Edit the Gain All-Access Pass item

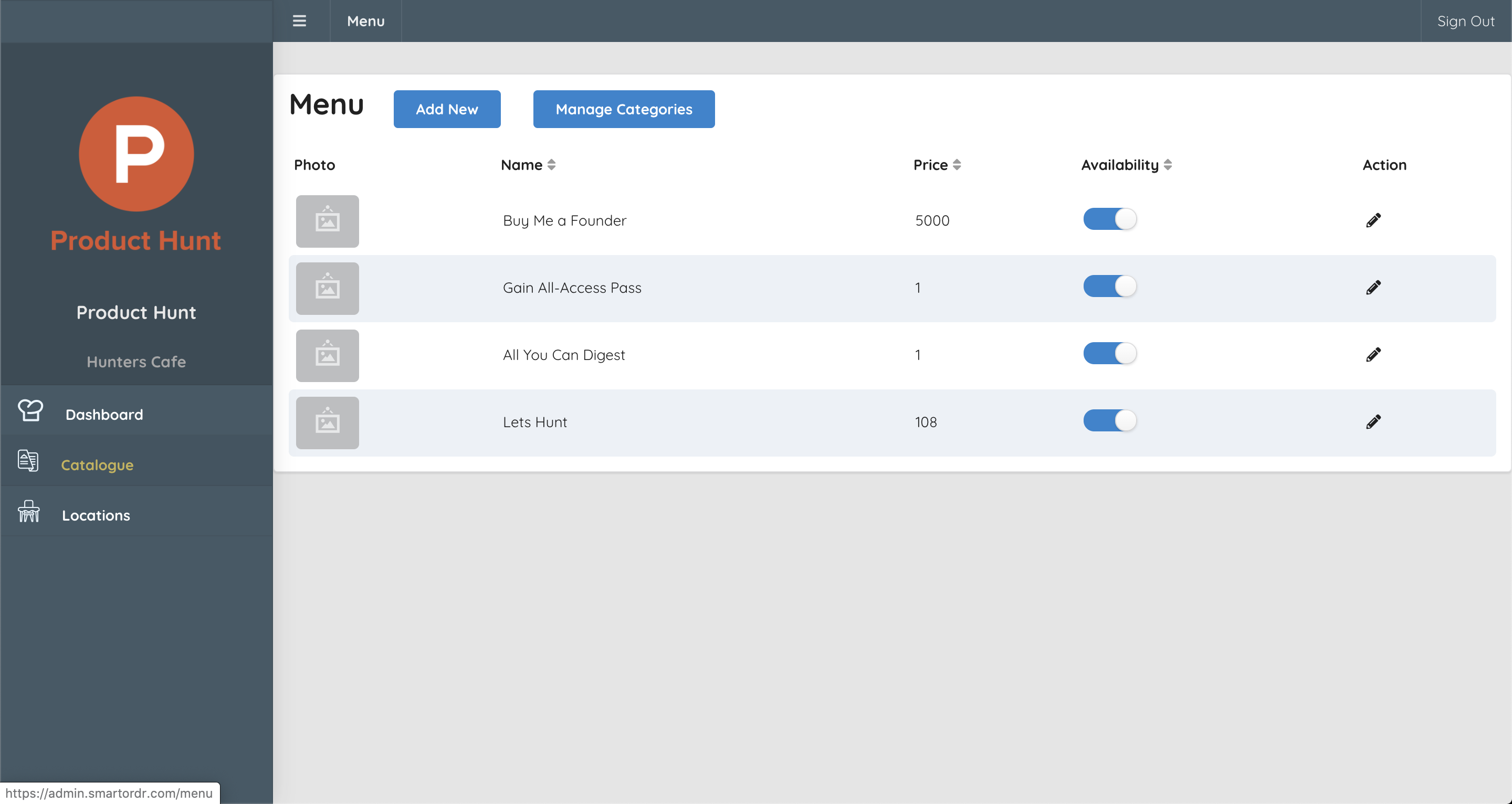pos(1373,287)
